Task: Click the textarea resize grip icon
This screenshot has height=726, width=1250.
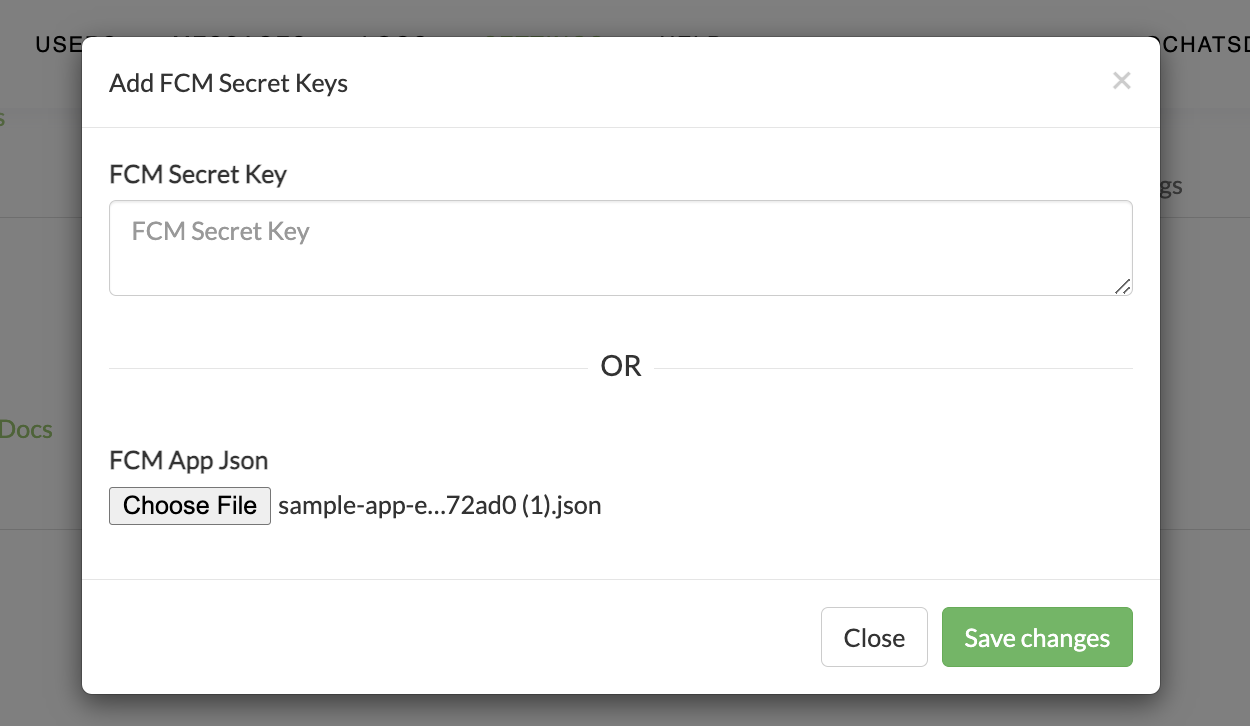Action: (x=1123, y=286)
